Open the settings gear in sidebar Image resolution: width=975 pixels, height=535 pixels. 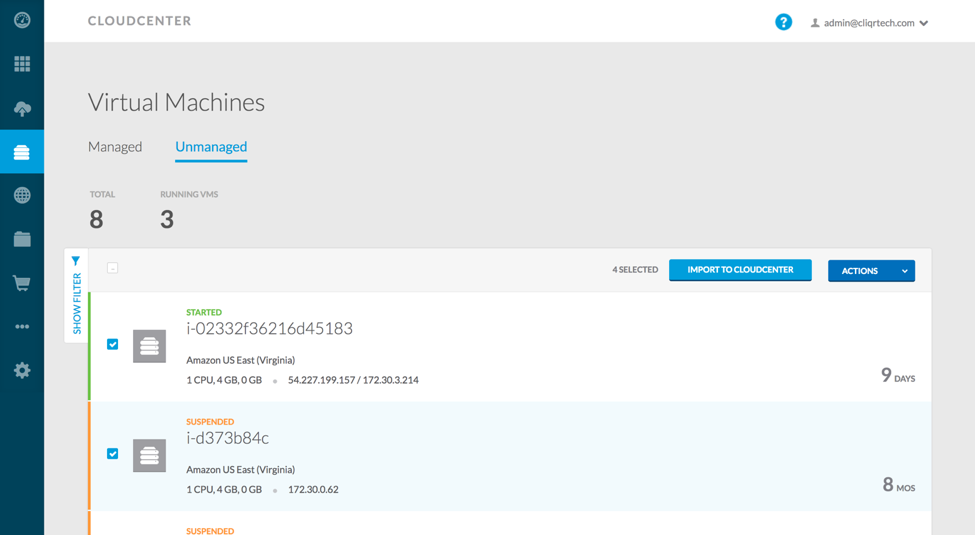[22, 370]
